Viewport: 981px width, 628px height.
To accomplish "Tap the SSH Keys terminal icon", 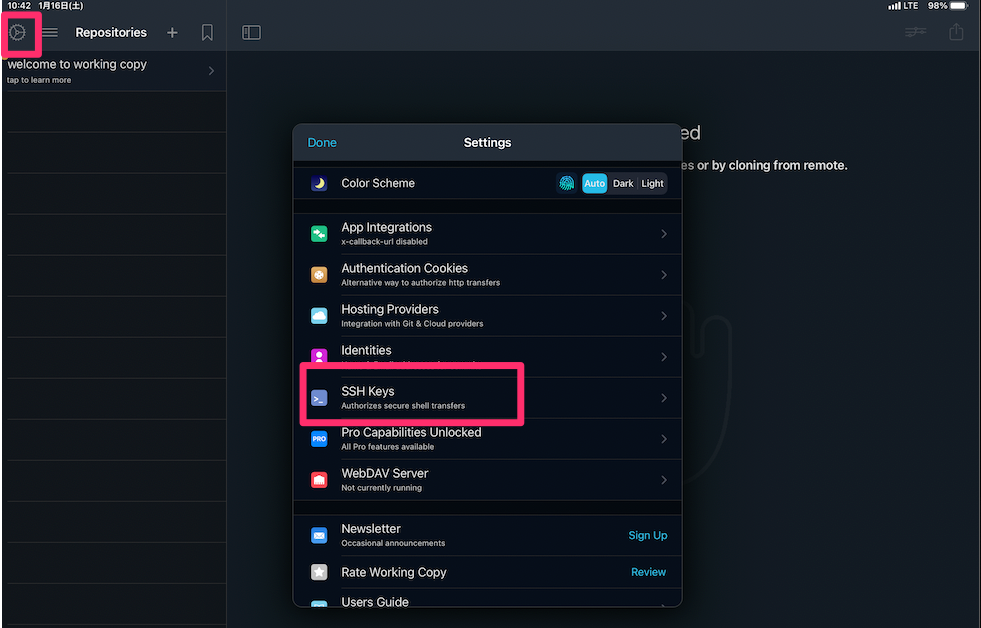I will click(x=319, y=398).
